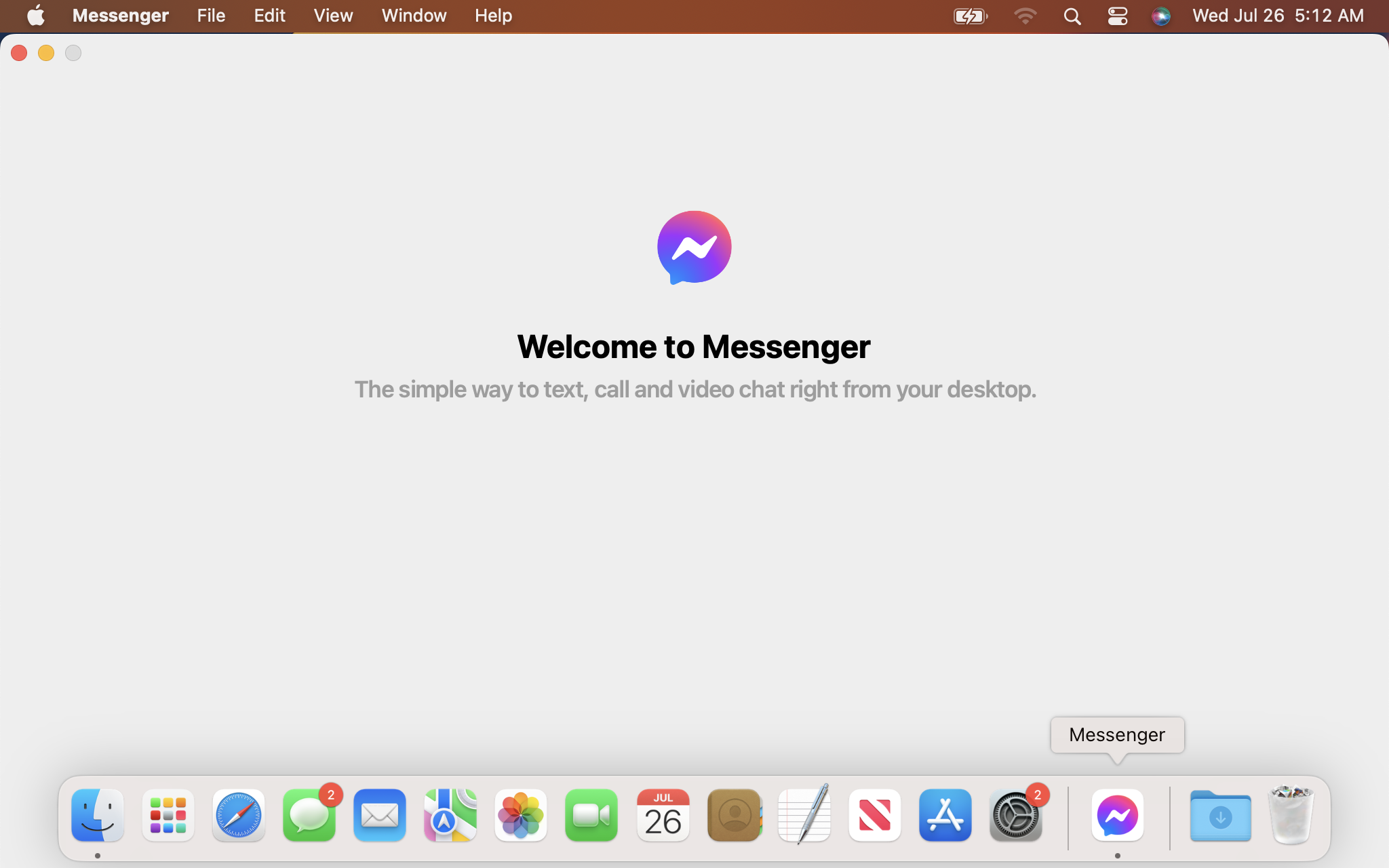This screenshot has width=1389, height=868.
Task: Open the File menu
Action: pos(211,16)
